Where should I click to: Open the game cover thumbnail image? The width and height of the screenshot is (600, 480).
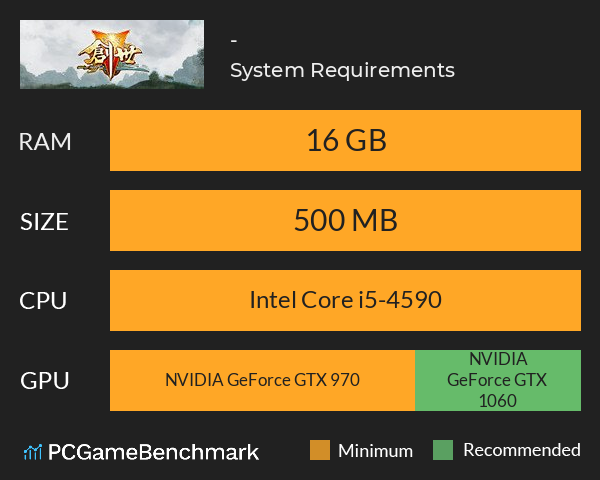click(x=112, y=54)
